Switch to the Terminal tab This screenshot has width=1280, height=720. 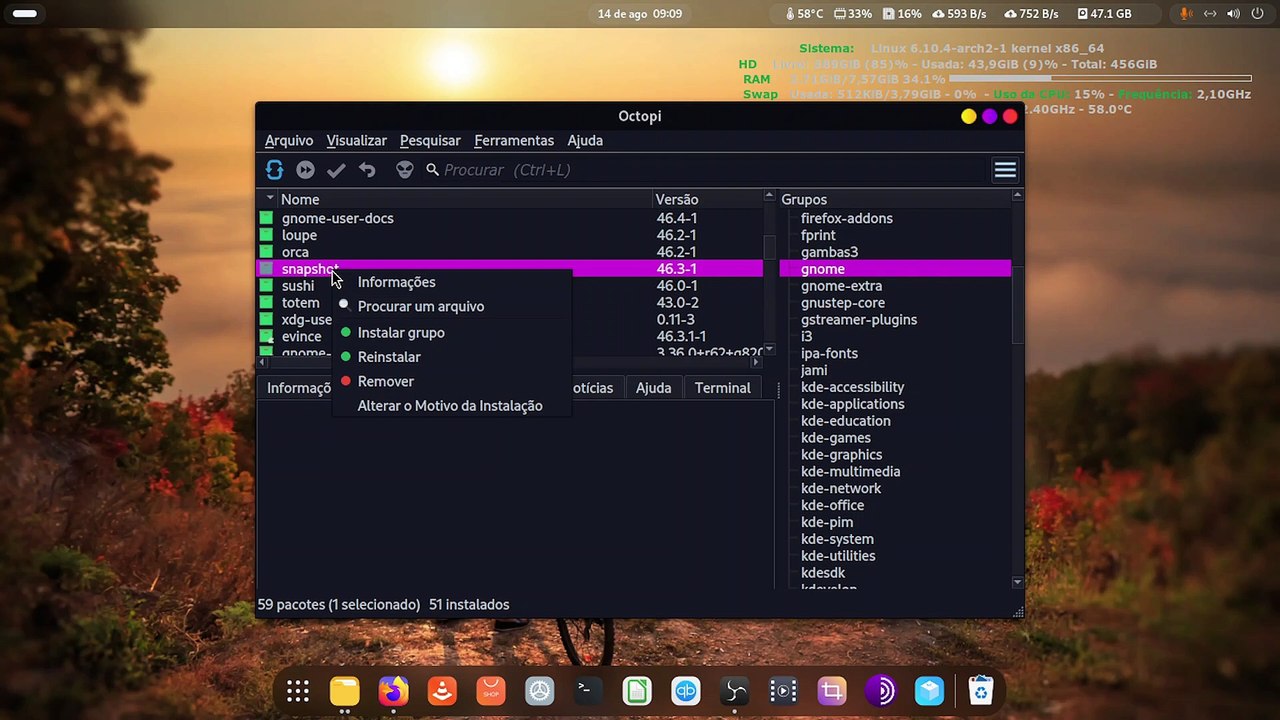point(722,388)
